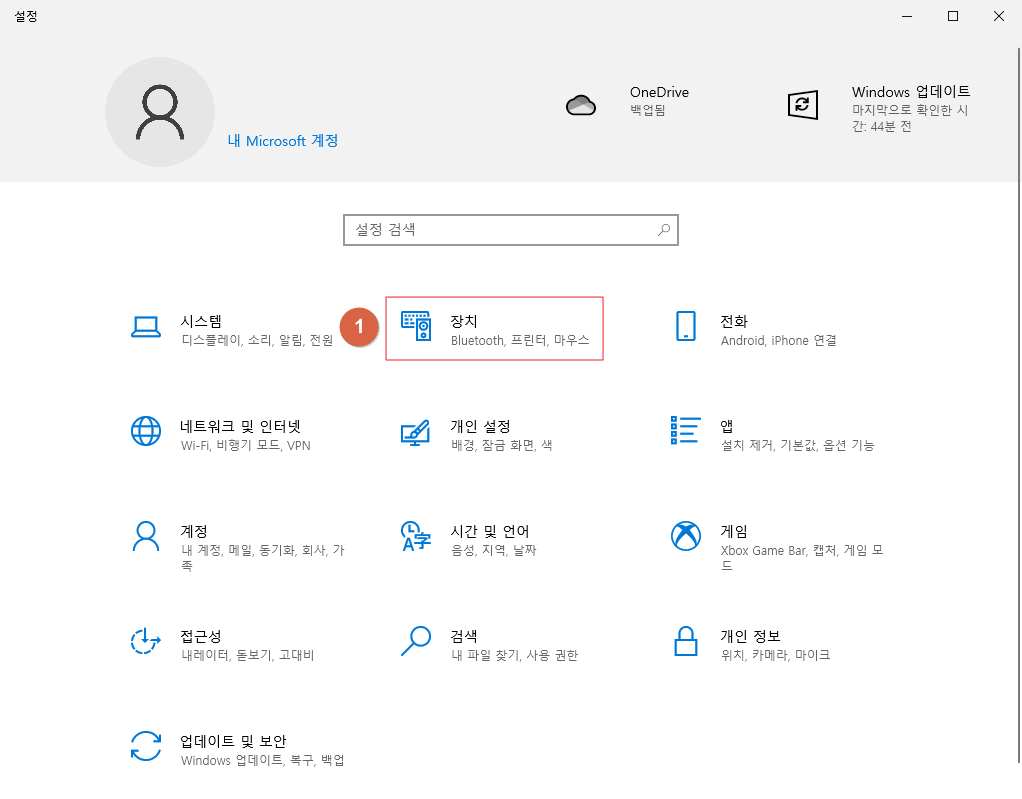Close the 설정 window
The width and height of the screenshot is (1022, 799).
click(x=999, y=16)
